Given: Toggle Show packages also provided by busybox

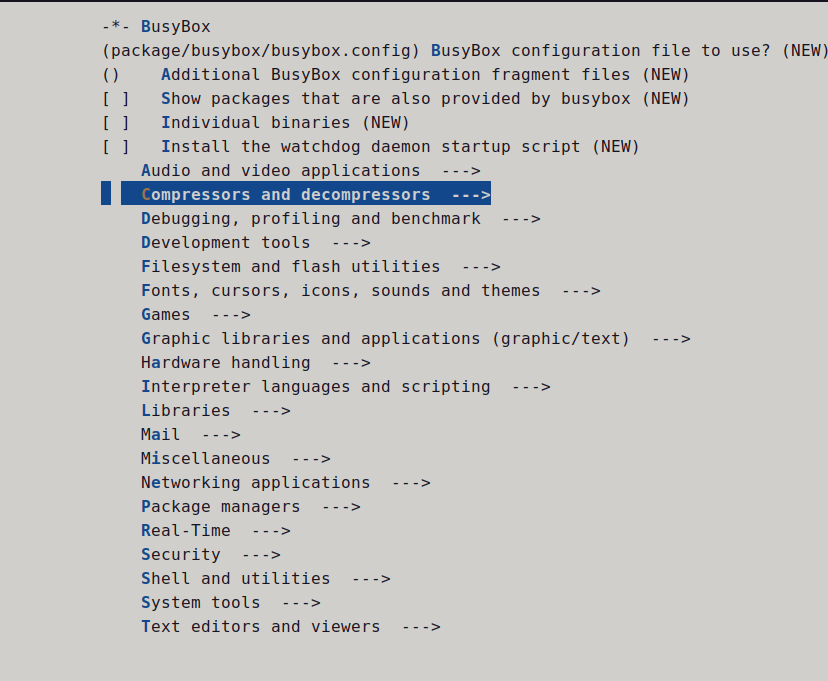Looking at the screenshot, I should pyautogui.click(x=396, y=99).
